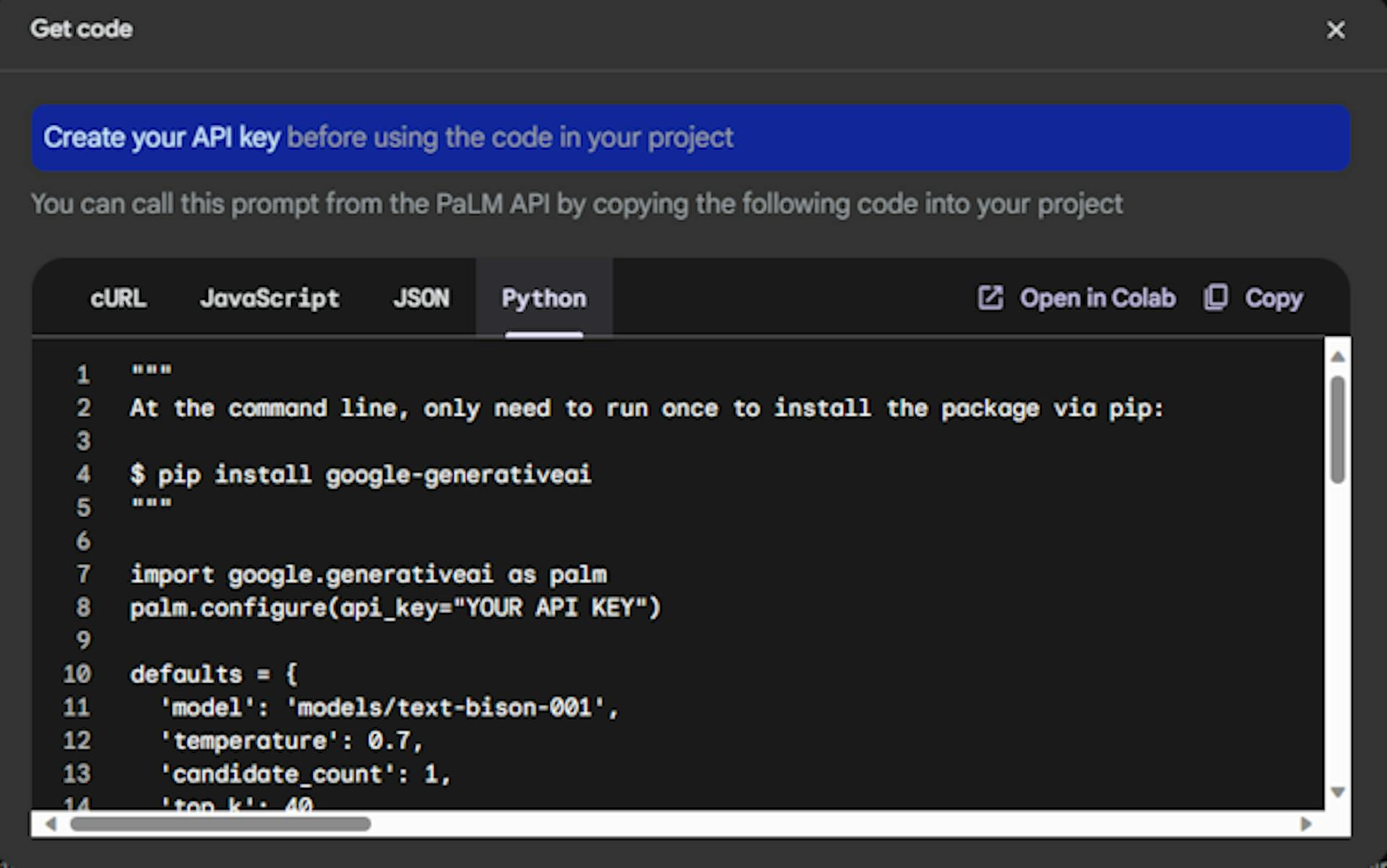Click the pip install command line
Screen dimensions: 1387x868
[x=361, y=474]
